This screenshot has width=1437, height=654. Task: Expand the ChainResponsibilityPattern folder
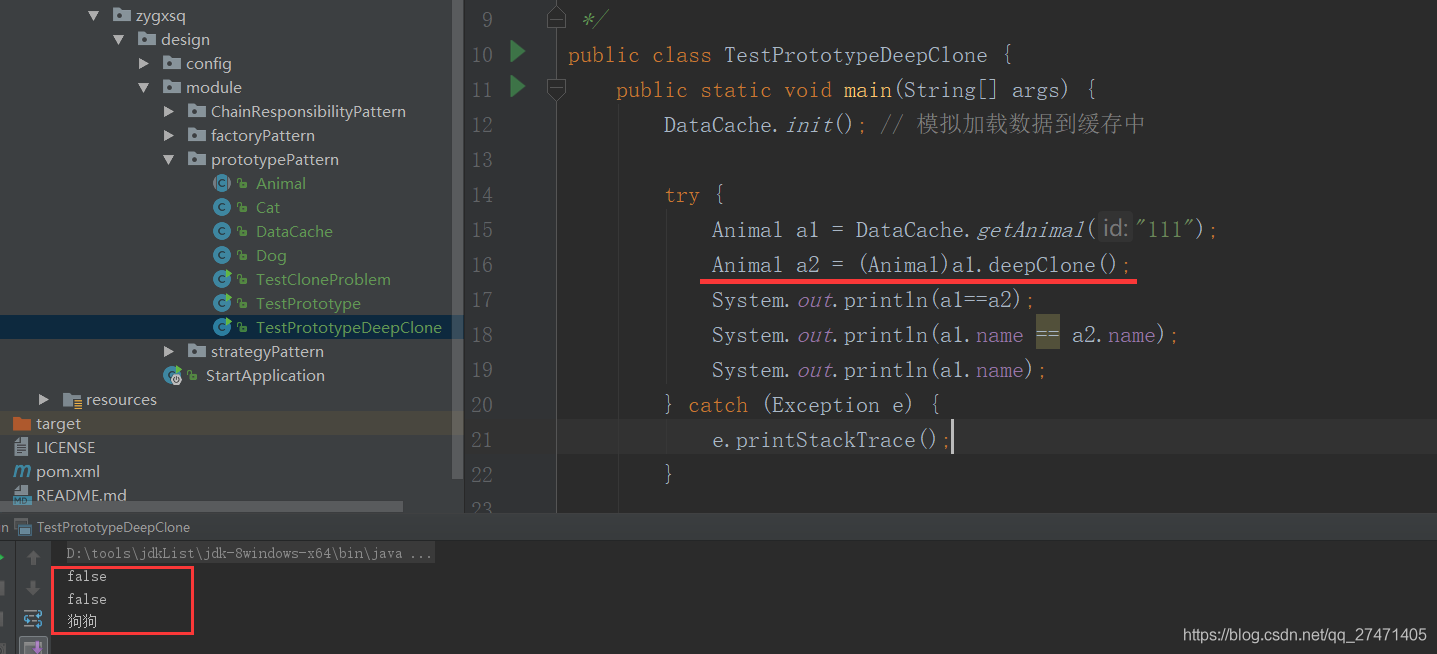coord(169,111)
